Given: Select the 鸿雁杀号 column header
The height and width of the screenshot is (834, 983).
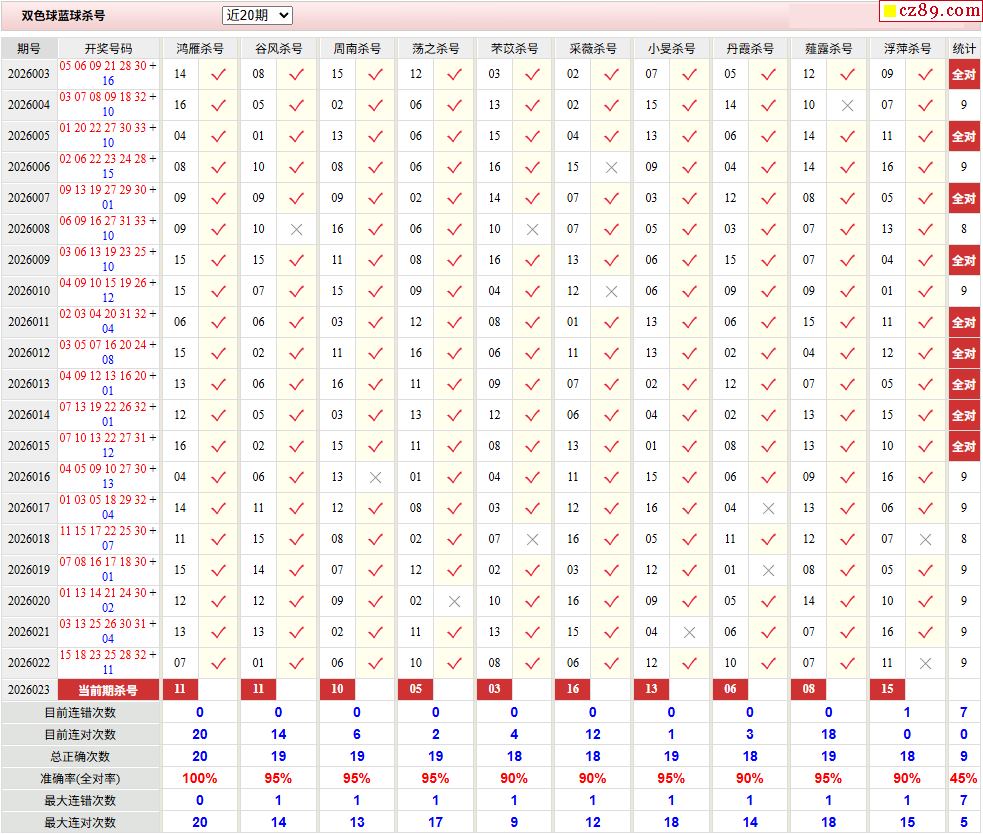Looking at the screenshot, I should [x=200, y=48].
